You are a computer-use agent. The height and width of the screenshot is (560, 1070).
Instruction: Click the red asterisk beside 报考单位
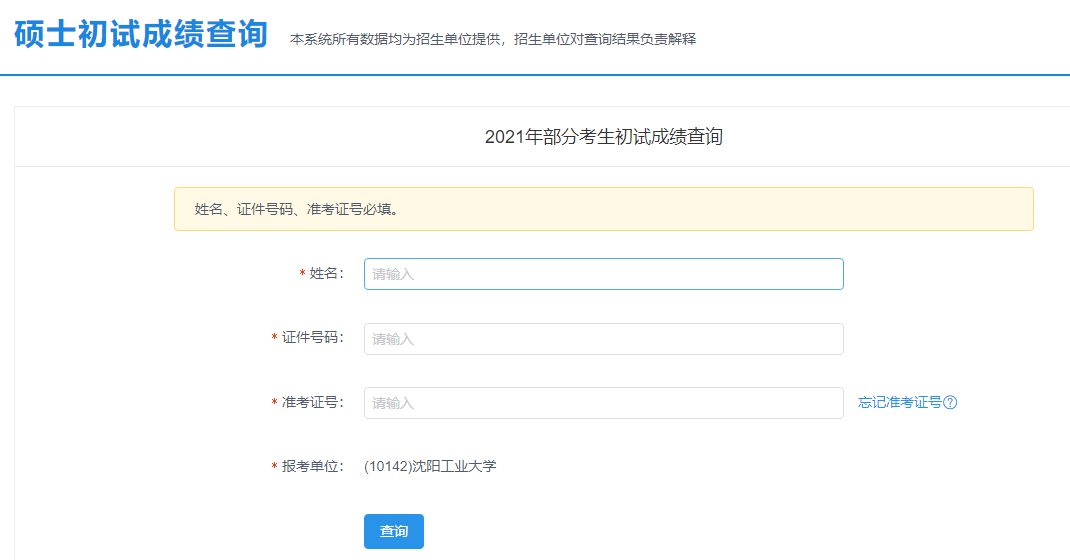coord(275,467)
